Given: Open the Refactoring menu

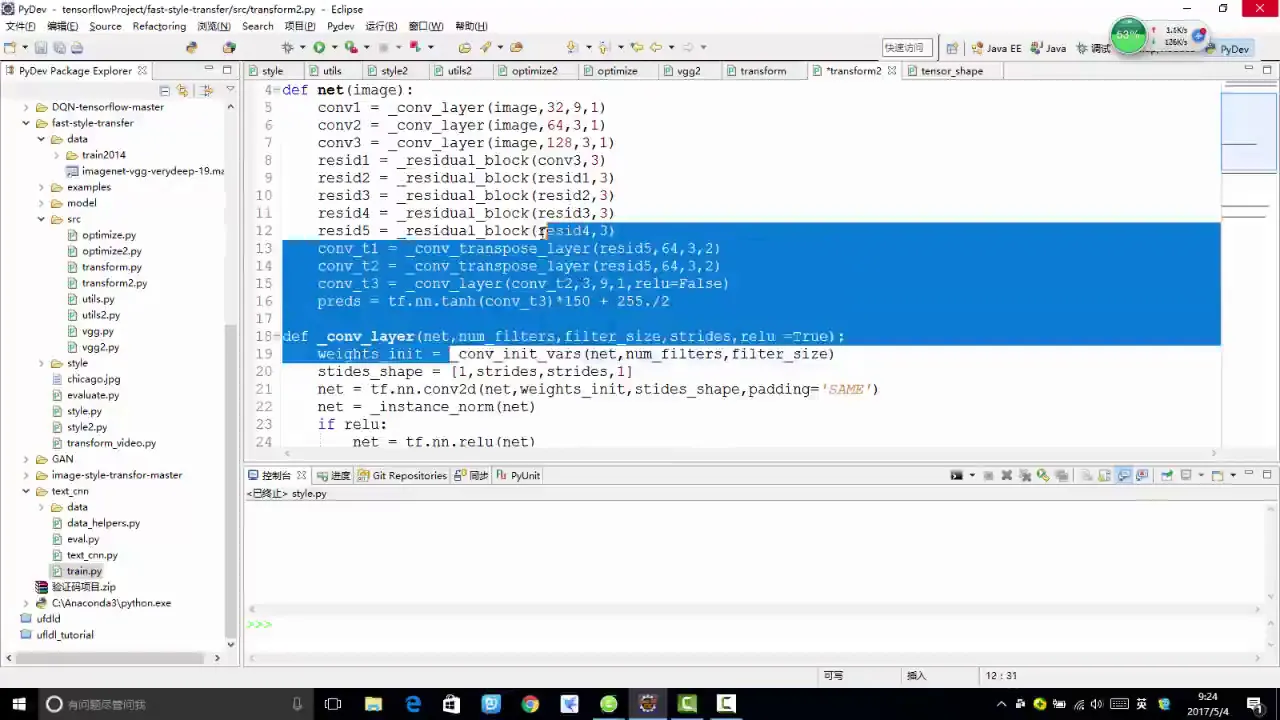Looking at the screenshot, I should click(159, 26).
